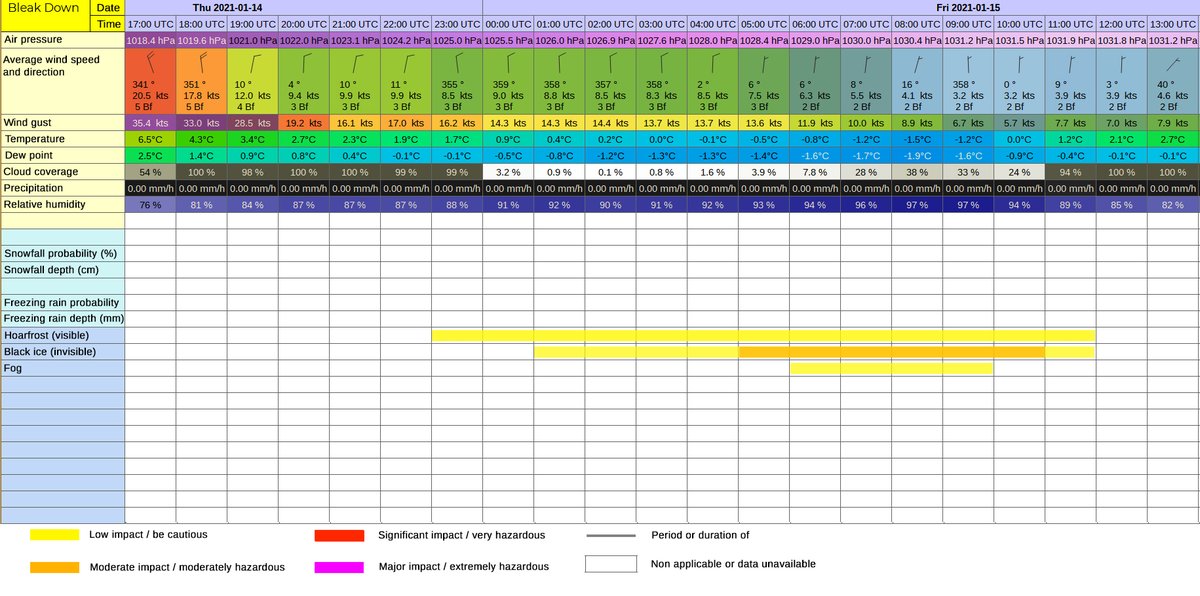Click the 96 % relative humidity cell
The height and width of the screenshot is (596, 1200).
(866, 204)
